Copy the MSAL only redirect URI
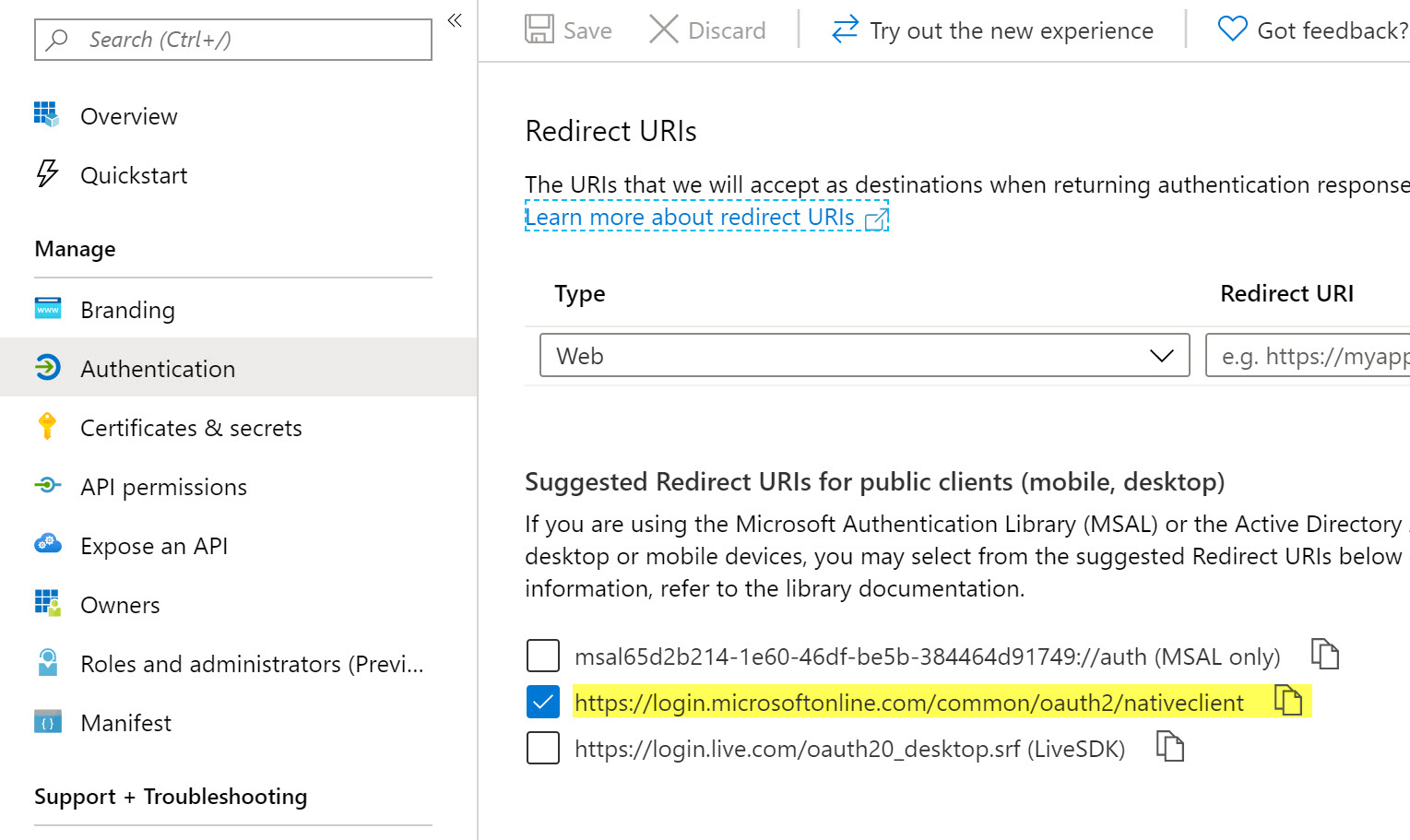Image resolution: width=1410 pixels, height=840 pixels. 1324,655
